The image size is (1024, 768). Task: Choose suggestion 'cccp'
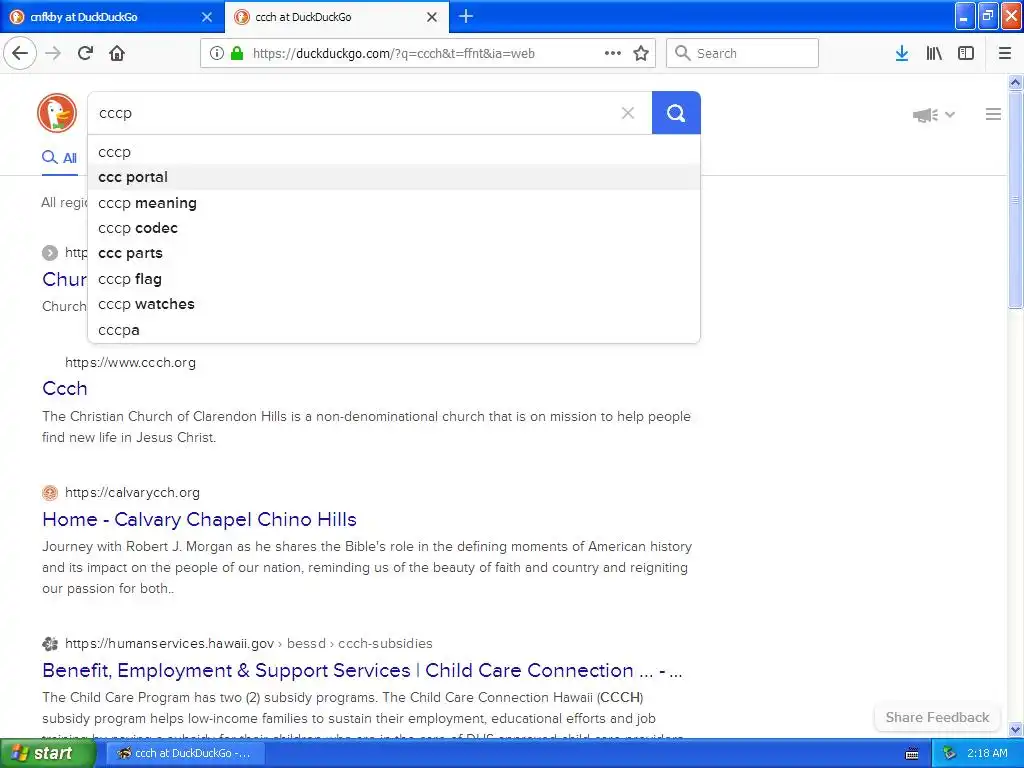coord(394,152)
